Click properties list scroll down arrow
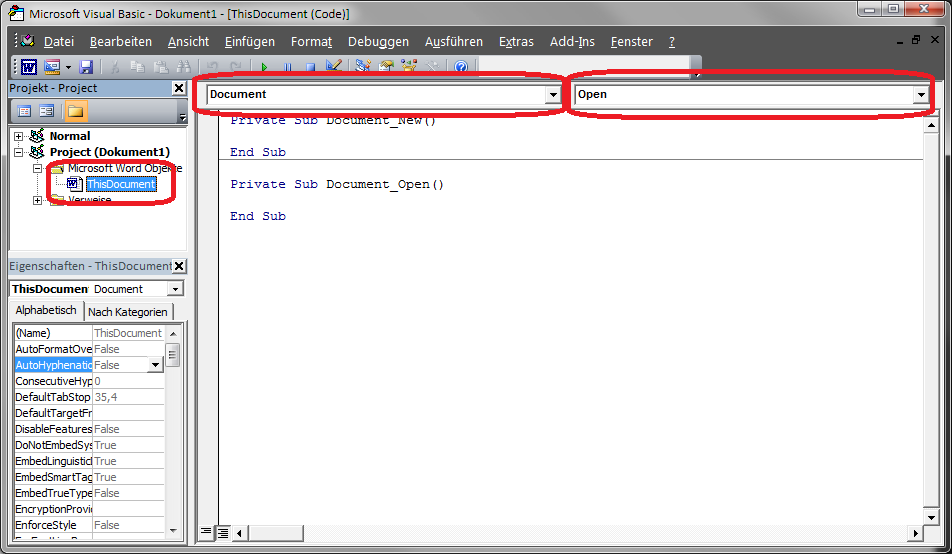This screenshot has height=554, width=952. coord(173,530)
